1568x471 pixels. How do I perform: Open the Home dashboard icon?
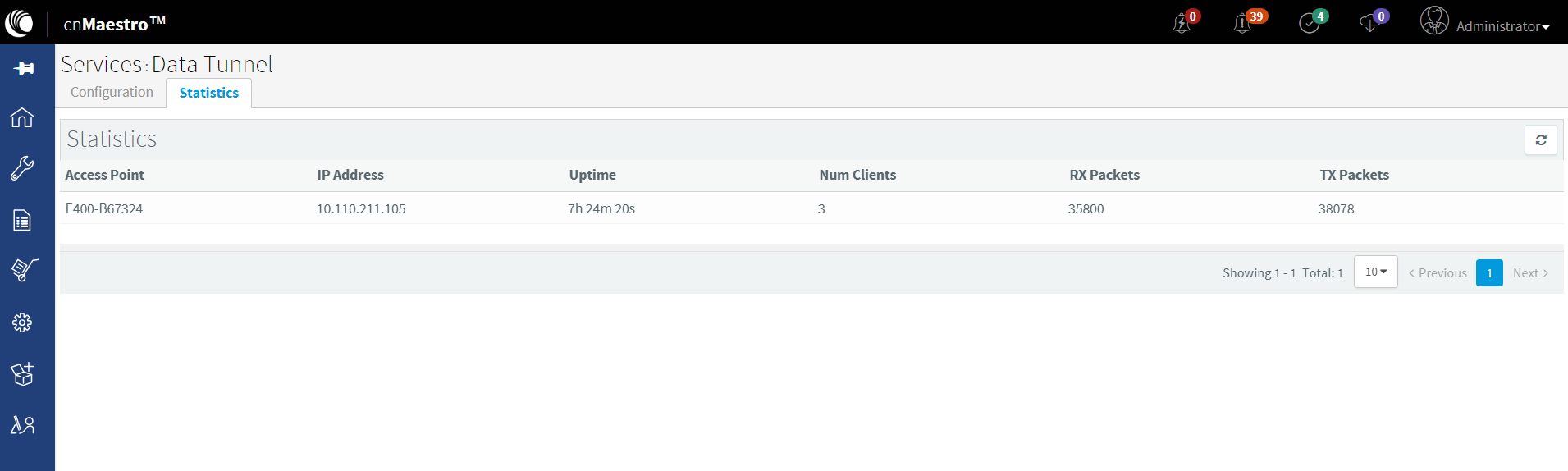[22, 117]
